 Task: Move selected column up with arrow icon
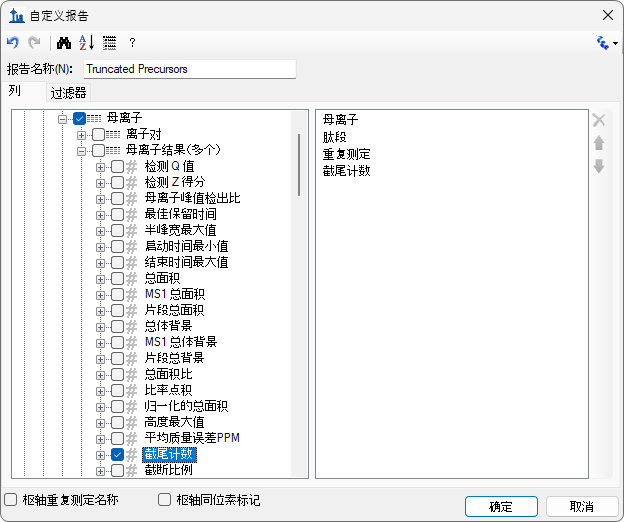[x=599, y=143]
